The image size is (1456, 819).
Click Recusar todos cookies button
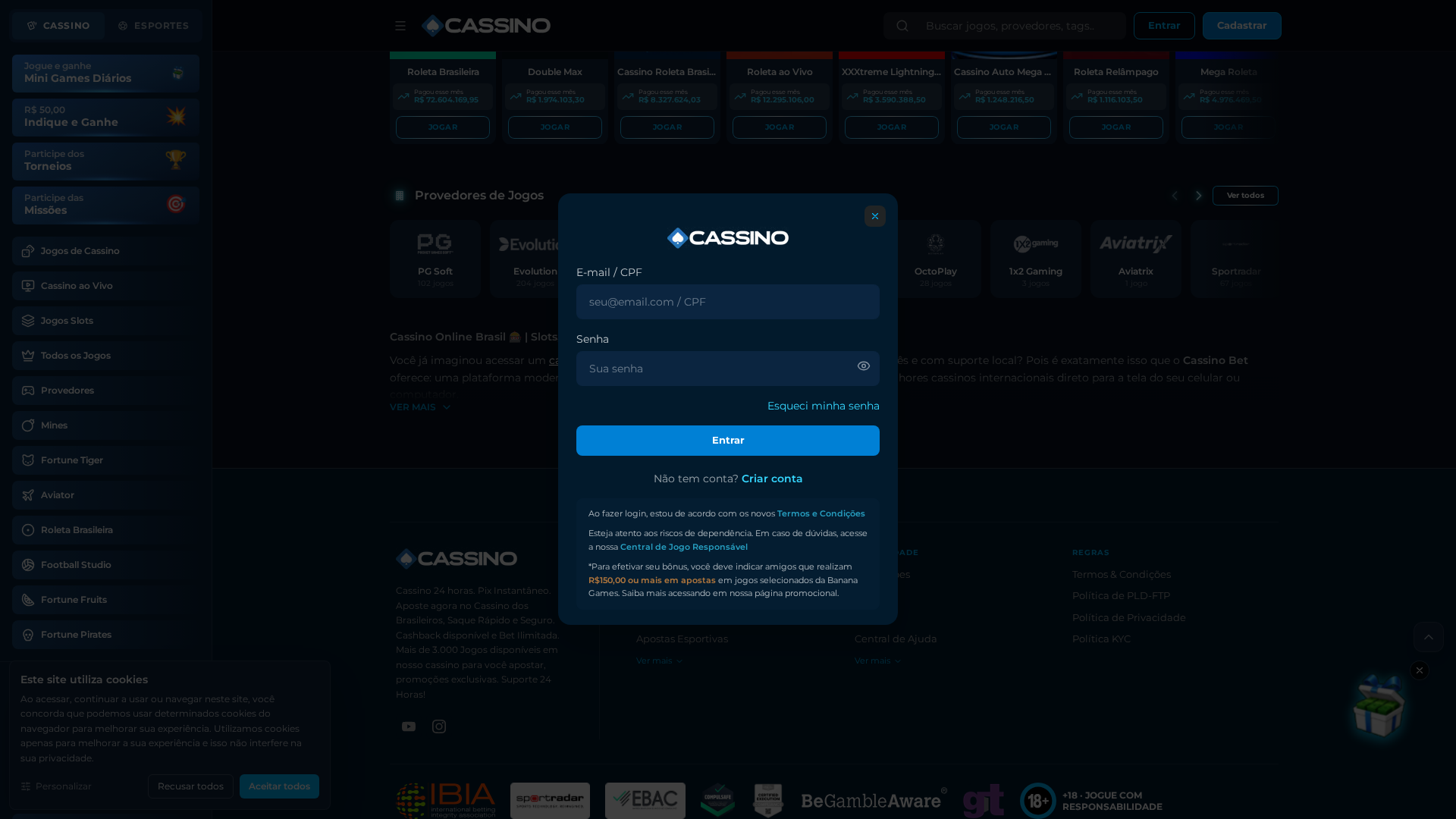(x=190, y=786)
